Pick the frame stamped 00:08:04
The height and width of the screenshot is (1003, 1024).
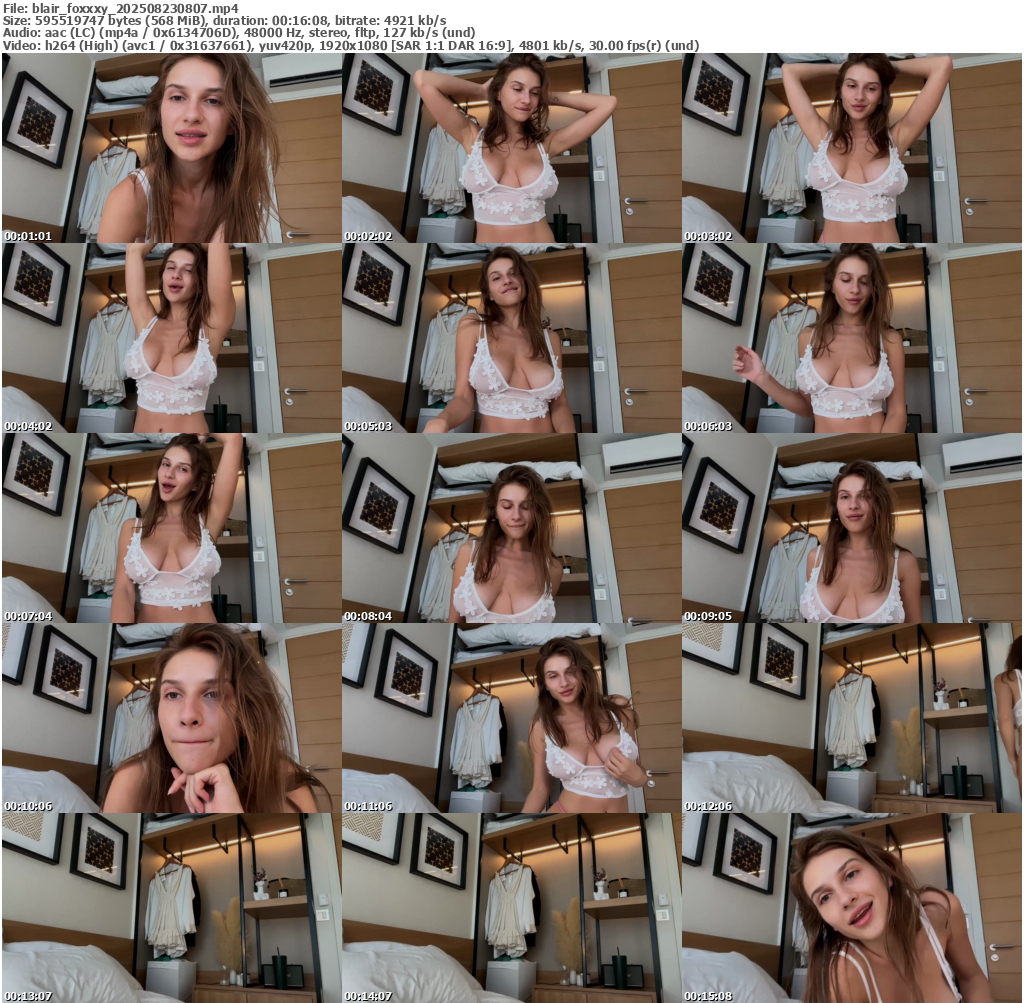tap(512, 528)
